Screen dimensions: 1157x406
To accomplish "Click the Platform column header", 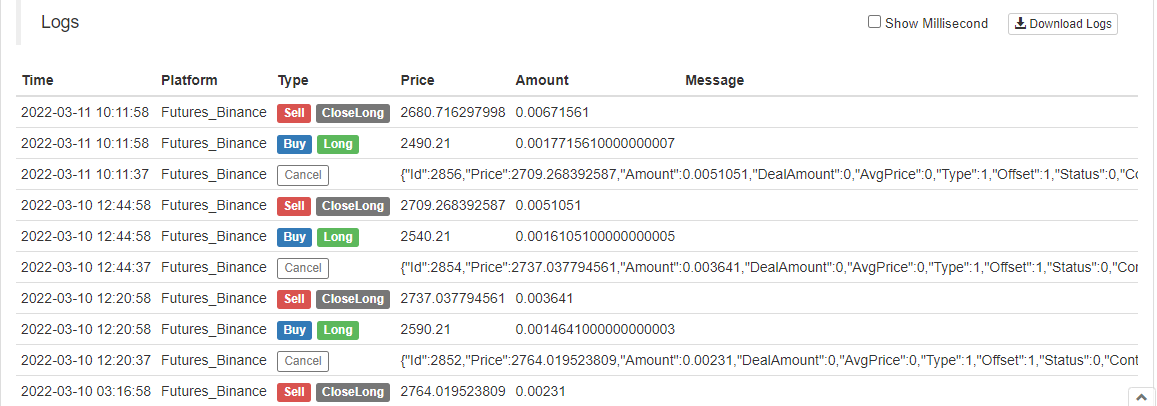I will click(x=189, y=80).
